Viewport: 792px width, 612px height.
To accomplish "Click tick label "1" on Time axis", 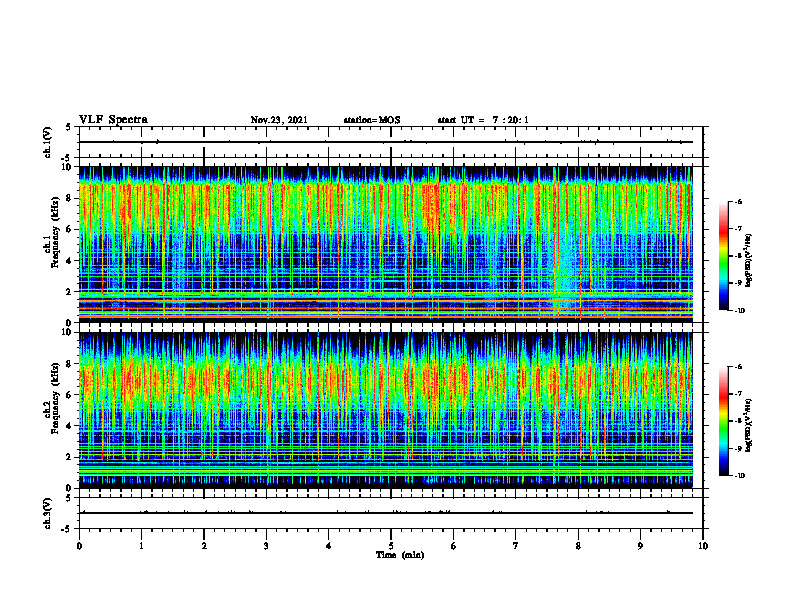I will [x=141, y=546].
